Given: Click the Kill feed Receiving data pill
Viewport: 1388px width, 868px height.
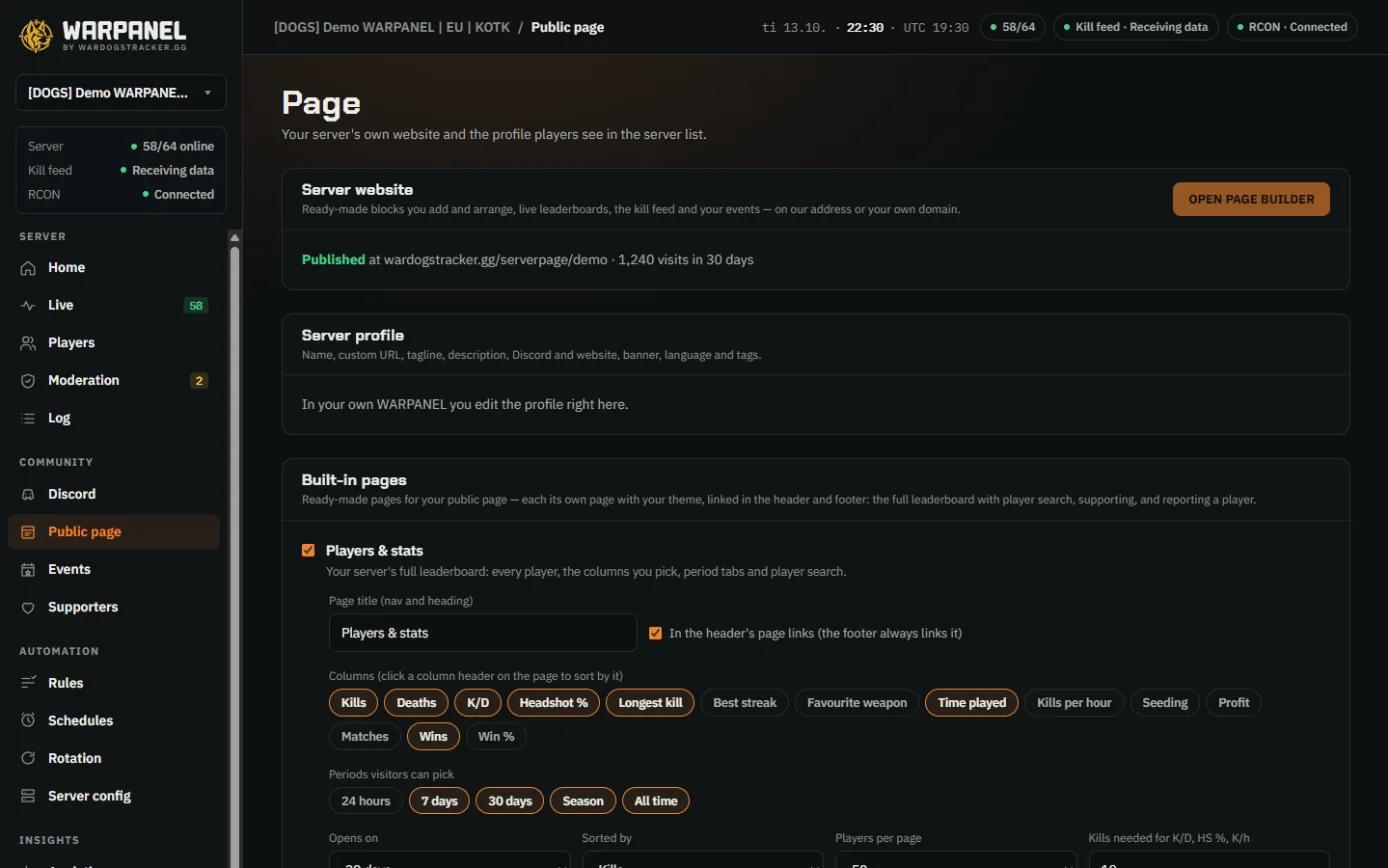Looking at the screenshot, I should pyautogui.click(x=1136, y=27).
